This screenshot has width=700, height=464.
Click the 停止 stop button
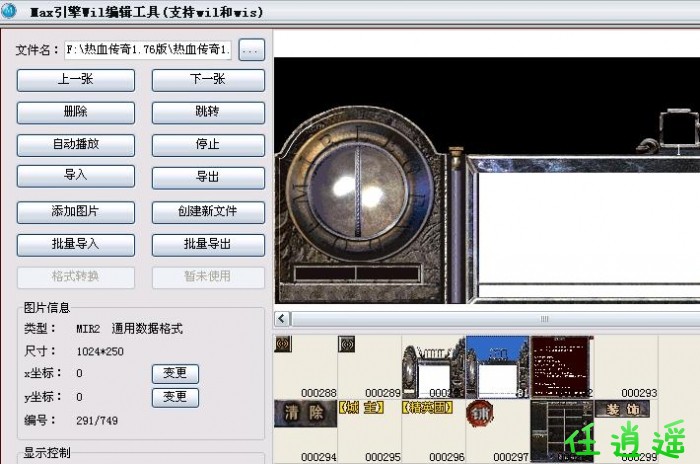(208, 145)
